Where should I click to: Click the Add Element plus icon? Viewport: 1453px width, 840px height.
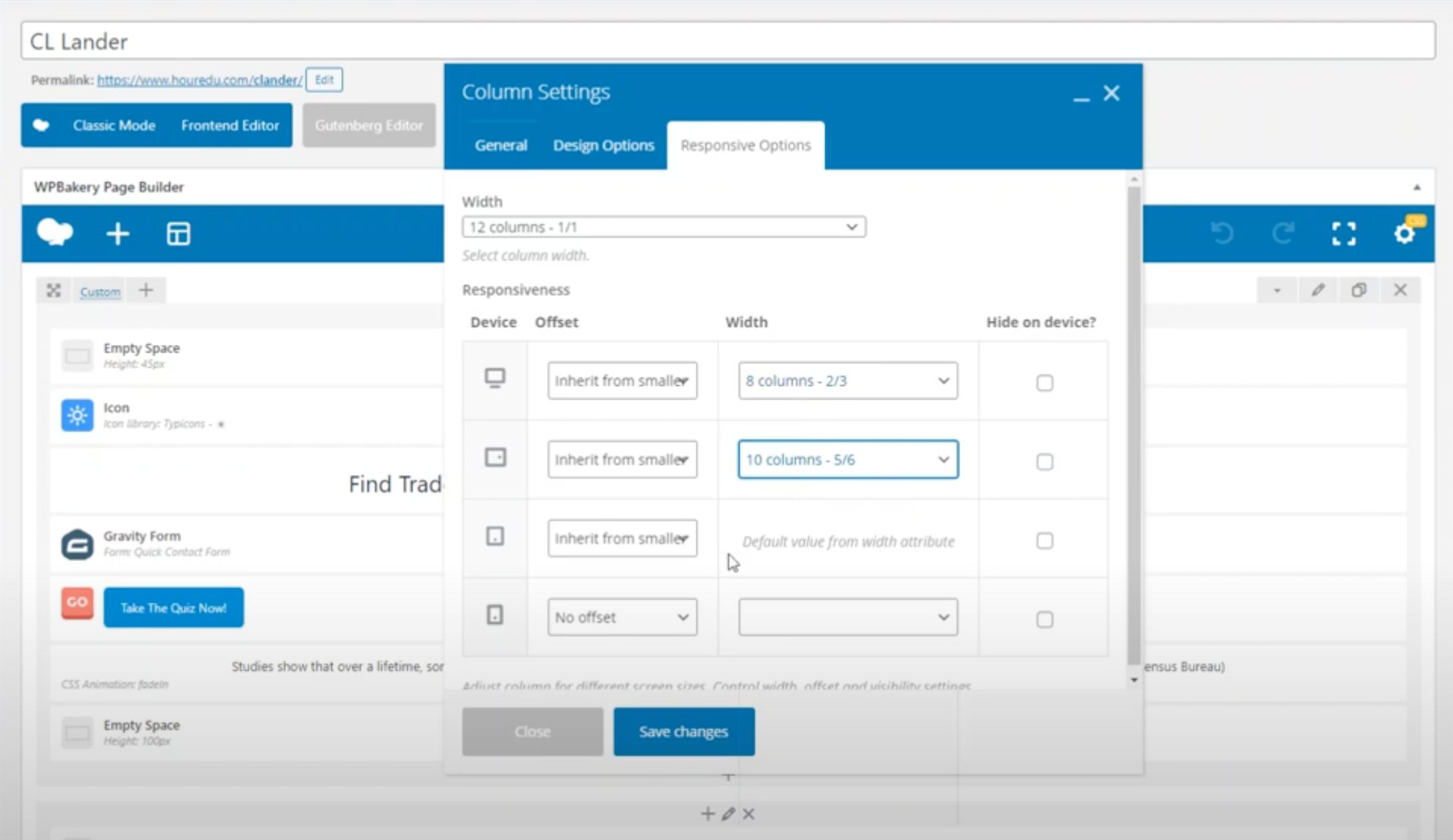point(117,234)
